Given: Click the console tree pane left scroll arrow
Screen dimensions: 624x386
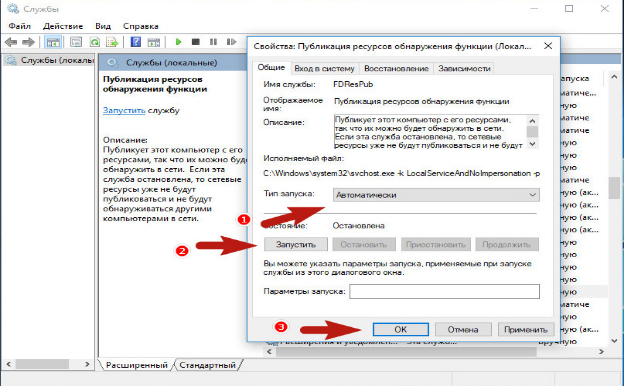Looking at the screenshot, I should point(9,364).
